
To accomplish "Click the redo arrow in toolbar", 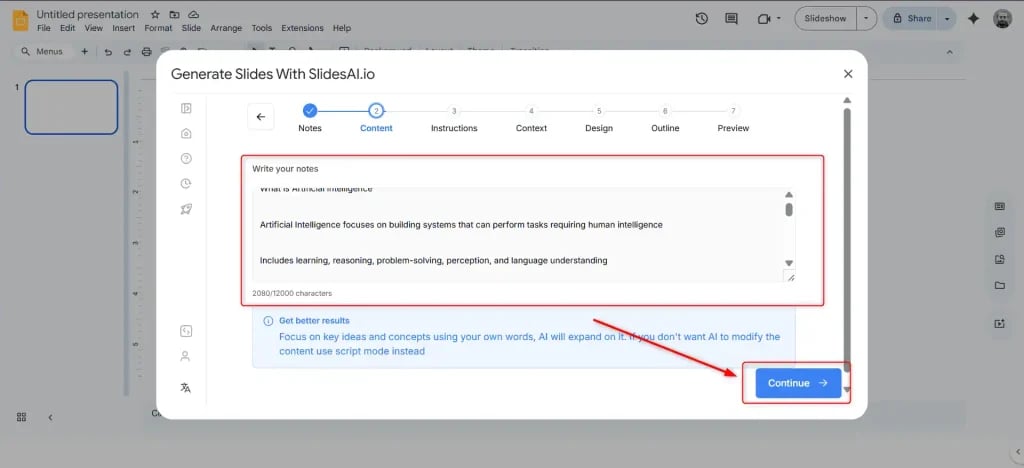I will pyautogui.click(x=127, y=52).
